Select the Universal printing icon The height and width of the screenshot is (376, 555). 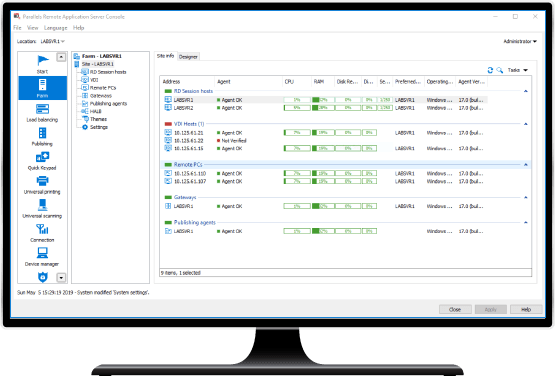click(42, 181)
